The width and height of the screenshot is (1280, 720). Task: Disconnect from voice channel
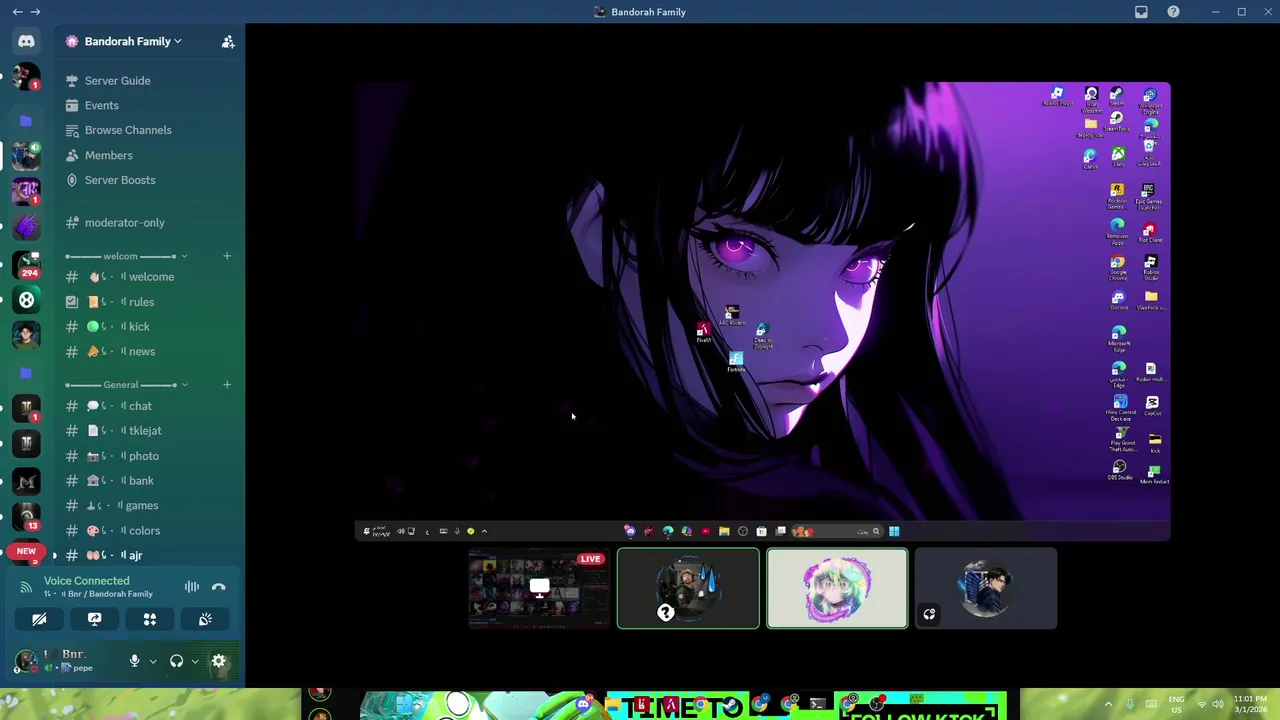[219, 587]
